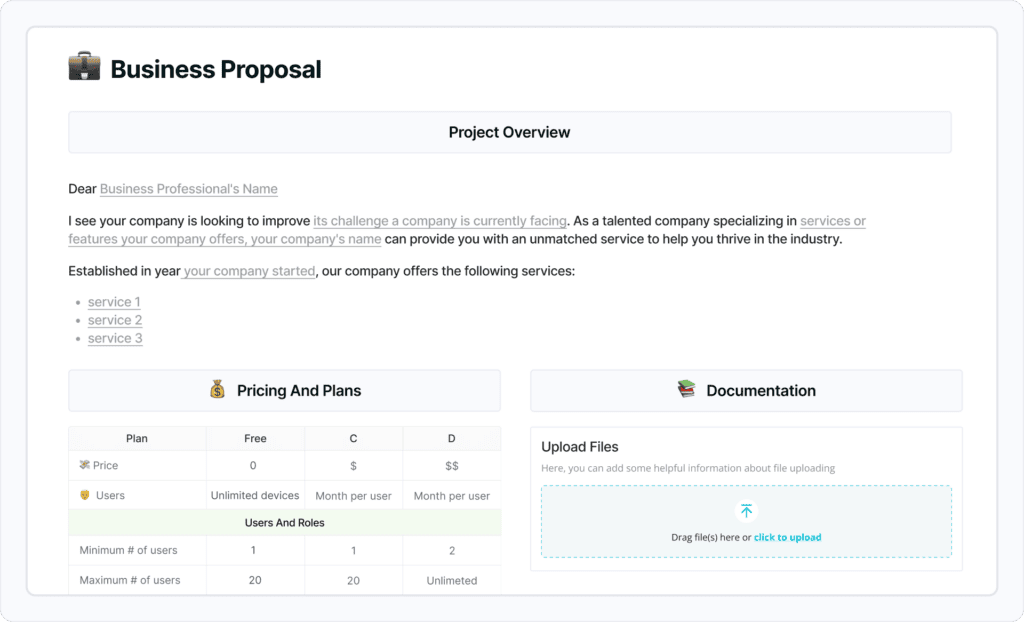Image resolution: width=1024 pixels, height=622 pixels.
Task: Click the Users And Roles table row
Action: click(284, 522)
